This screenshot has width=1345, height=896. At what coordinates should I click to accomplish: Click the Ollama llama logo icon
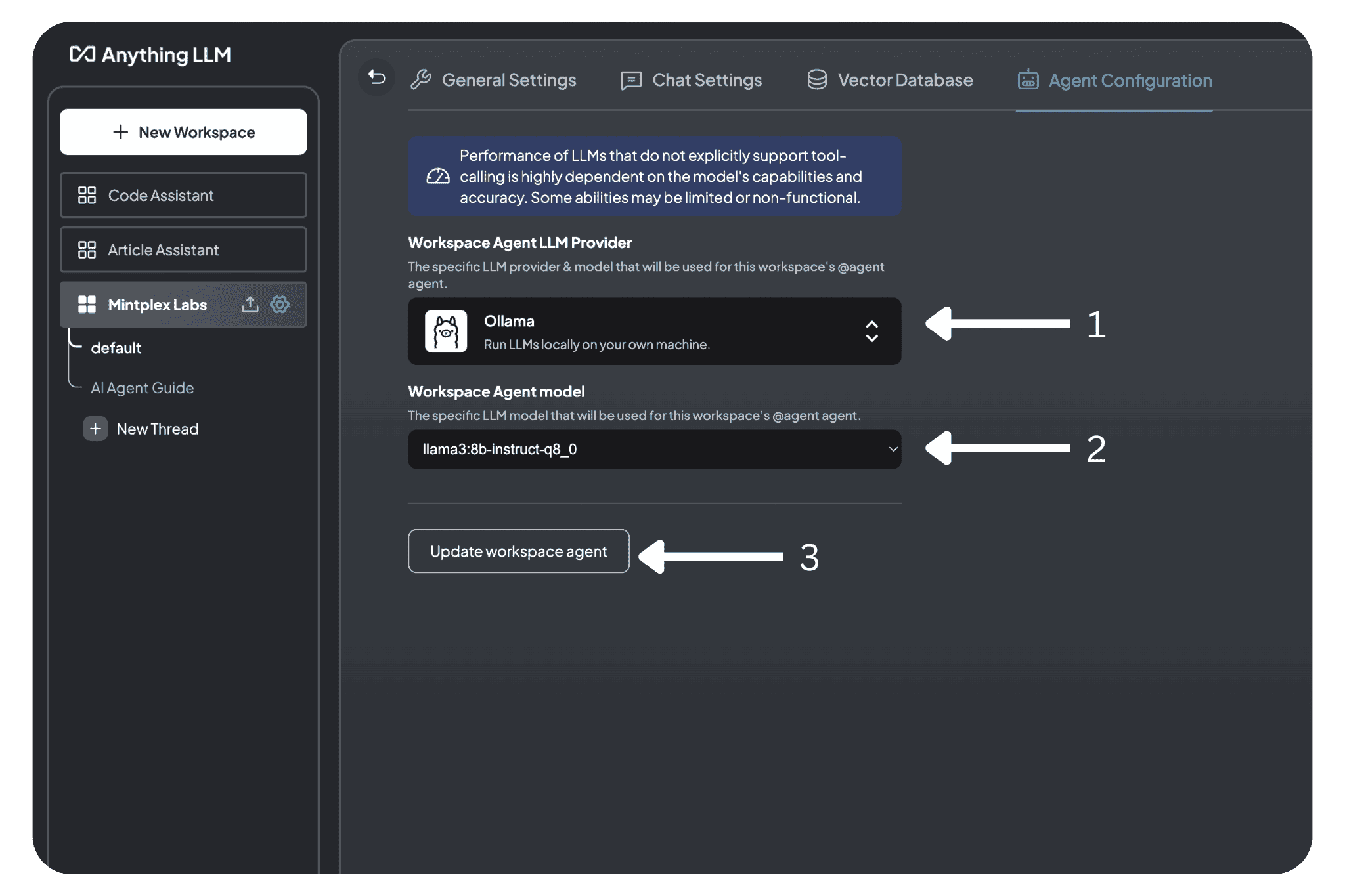click(446, 331)
